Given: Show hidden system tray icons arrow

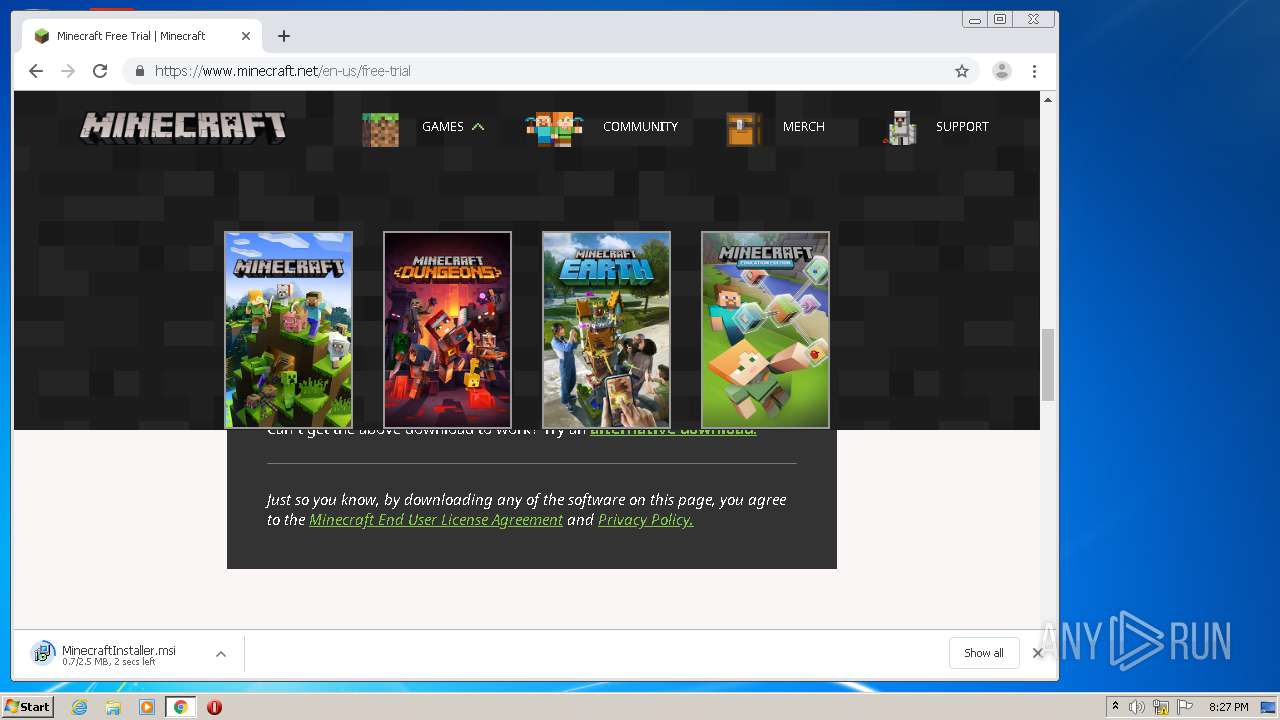Looking at the screenshot, I should click(1115, 707).
